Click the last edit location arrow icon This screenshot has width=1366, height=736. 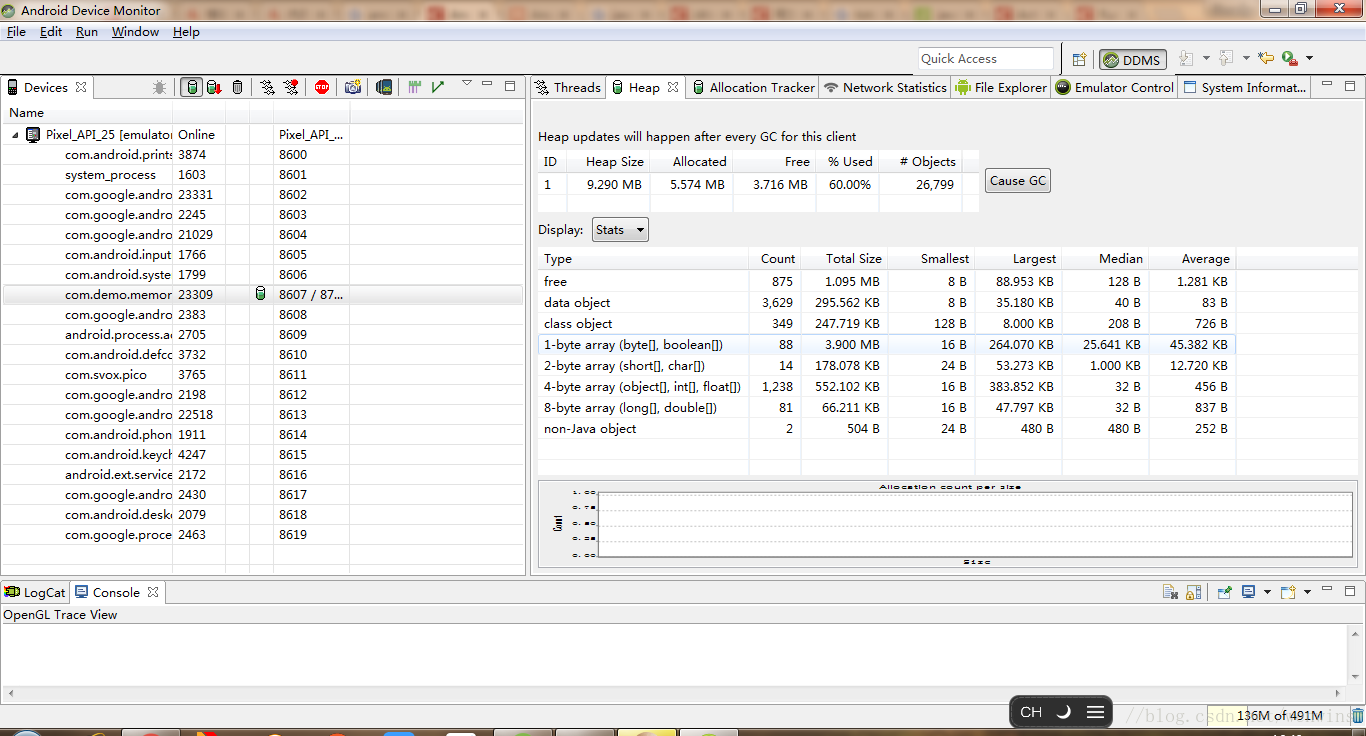pos(1265,59)
